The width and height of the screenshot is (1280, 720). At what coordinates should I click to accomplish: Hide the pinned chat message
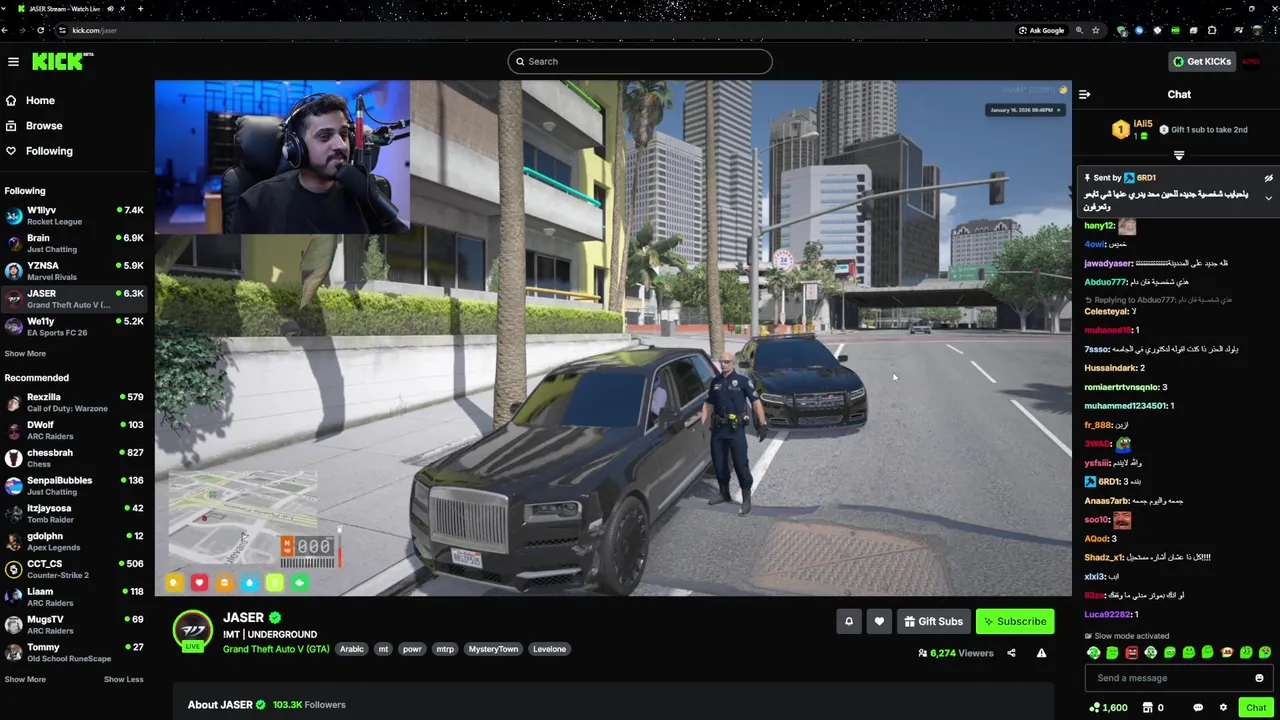(x=1268, y=178)
